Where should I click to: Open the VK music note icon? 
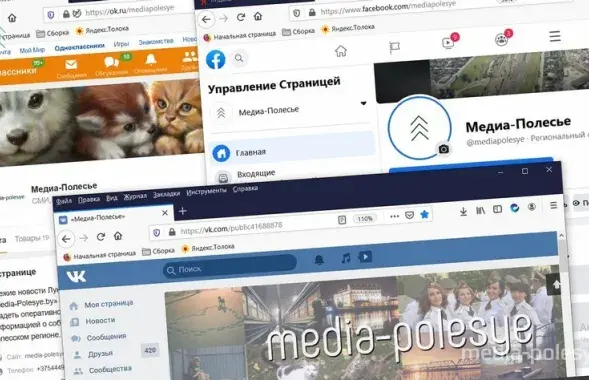(346, 258)
